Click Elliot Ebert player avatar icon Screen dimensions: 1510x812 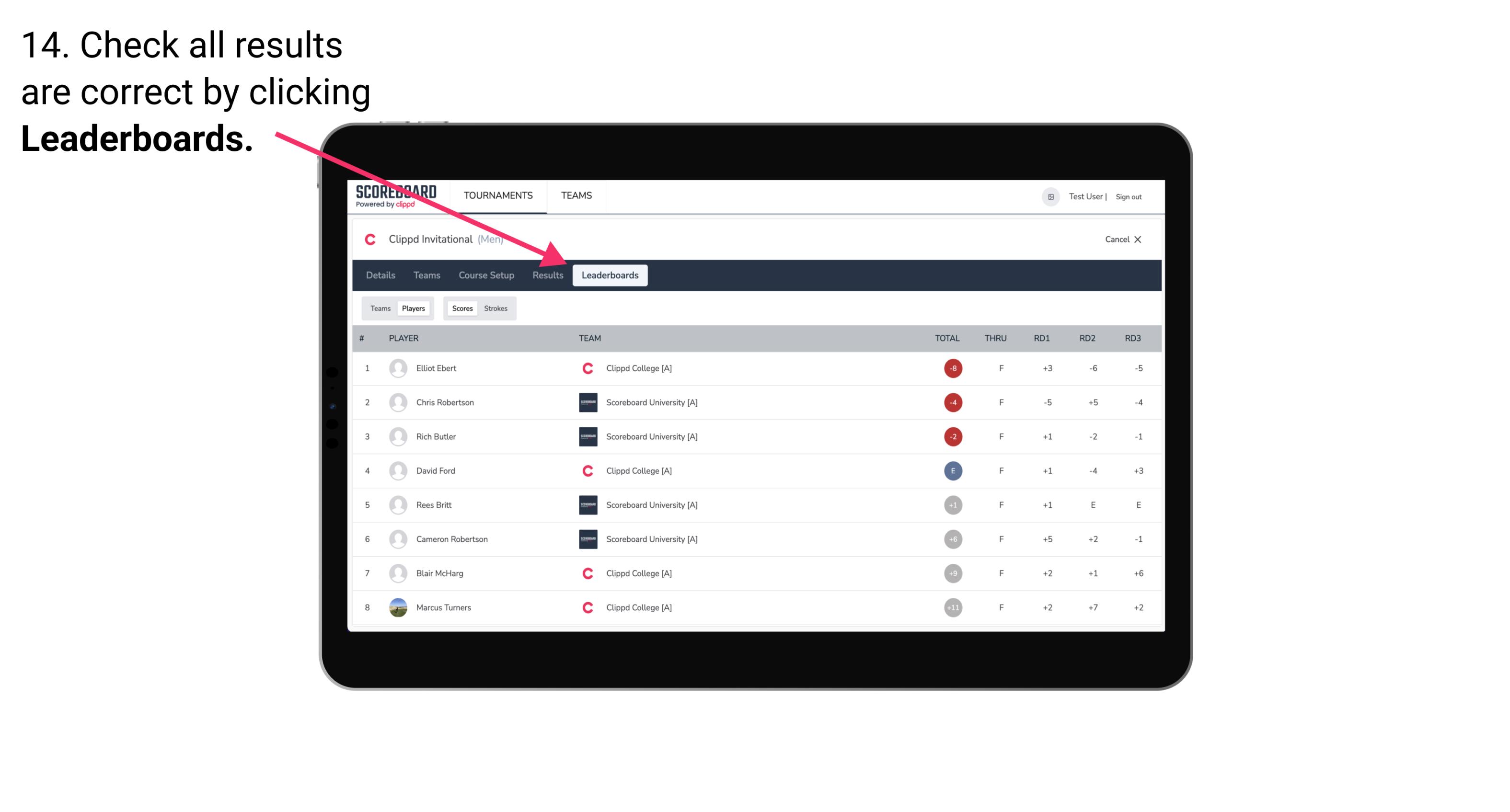[396, 368]
